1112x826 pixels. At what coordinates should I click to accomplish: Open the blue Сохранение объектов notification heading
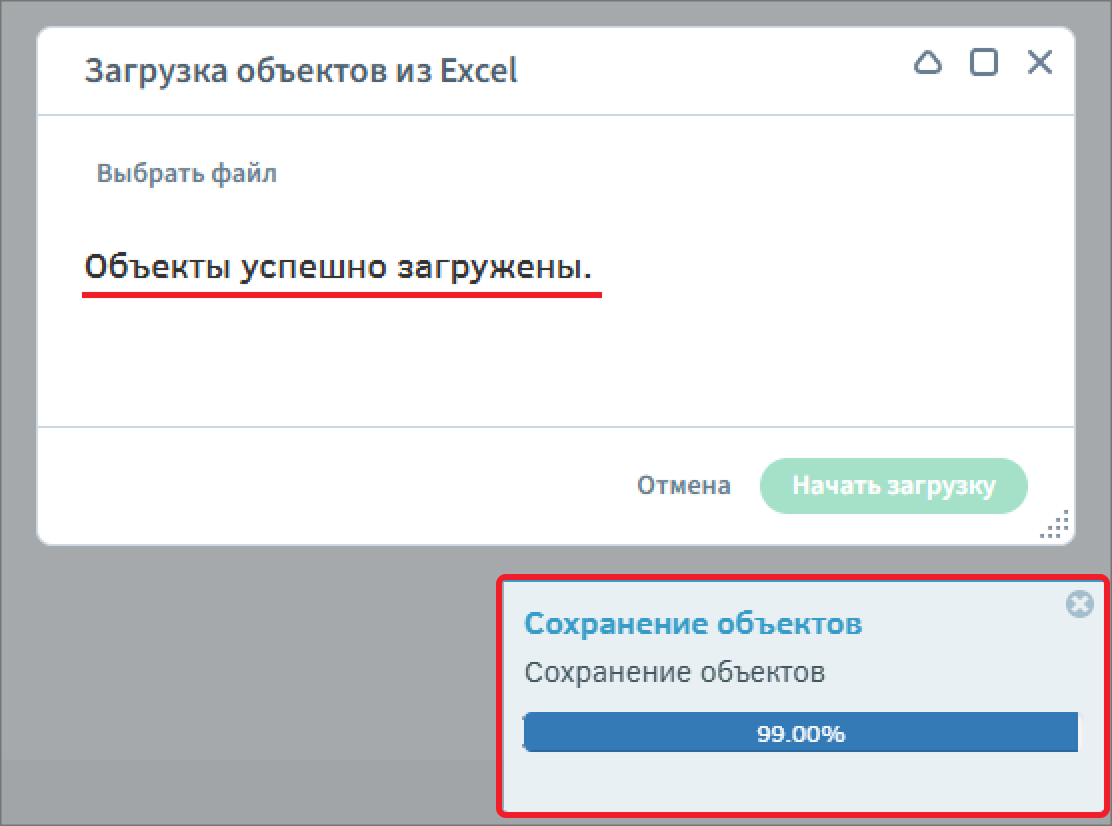tap(693, 624)
